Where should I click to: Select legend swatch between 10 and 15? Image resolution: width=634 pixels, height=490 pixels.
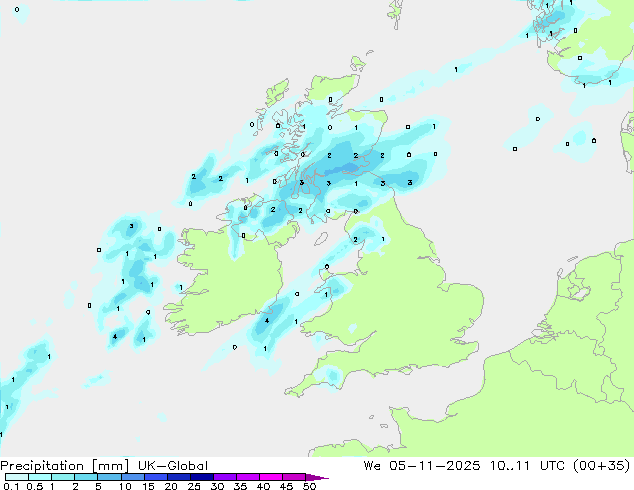click(132, 477)
